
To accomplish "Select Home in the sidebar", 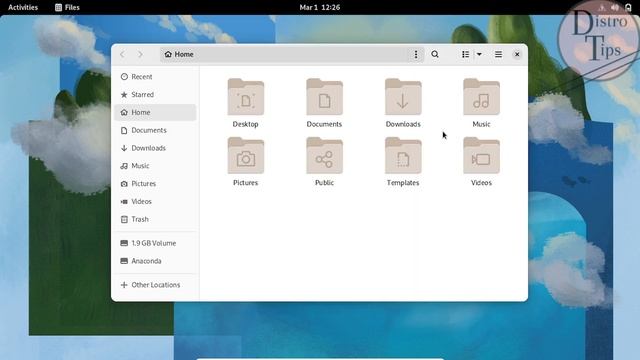I will click(x=156, y=112).
